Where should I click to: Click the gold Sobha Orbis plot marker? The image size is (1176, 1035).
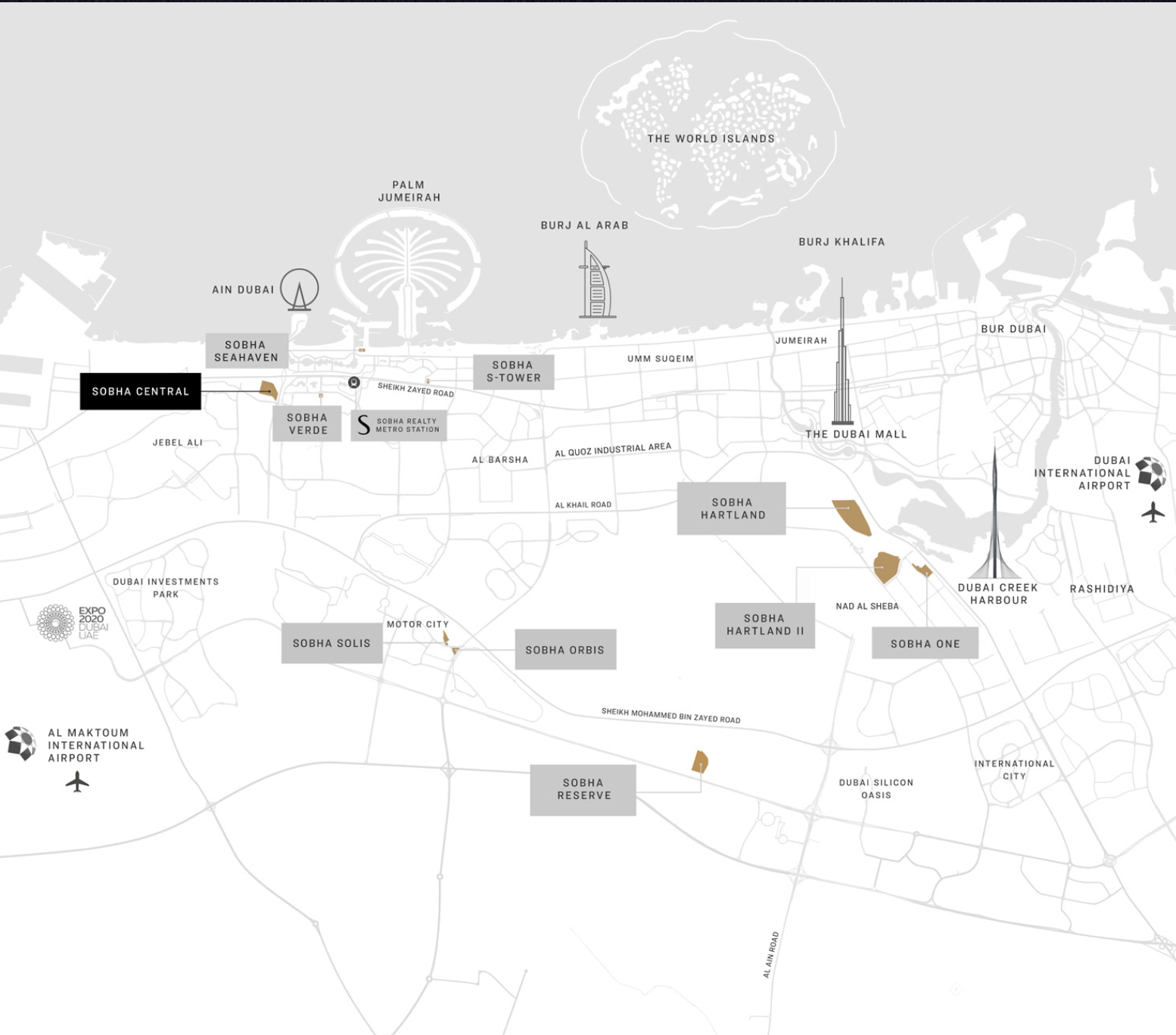click(456, 651)
